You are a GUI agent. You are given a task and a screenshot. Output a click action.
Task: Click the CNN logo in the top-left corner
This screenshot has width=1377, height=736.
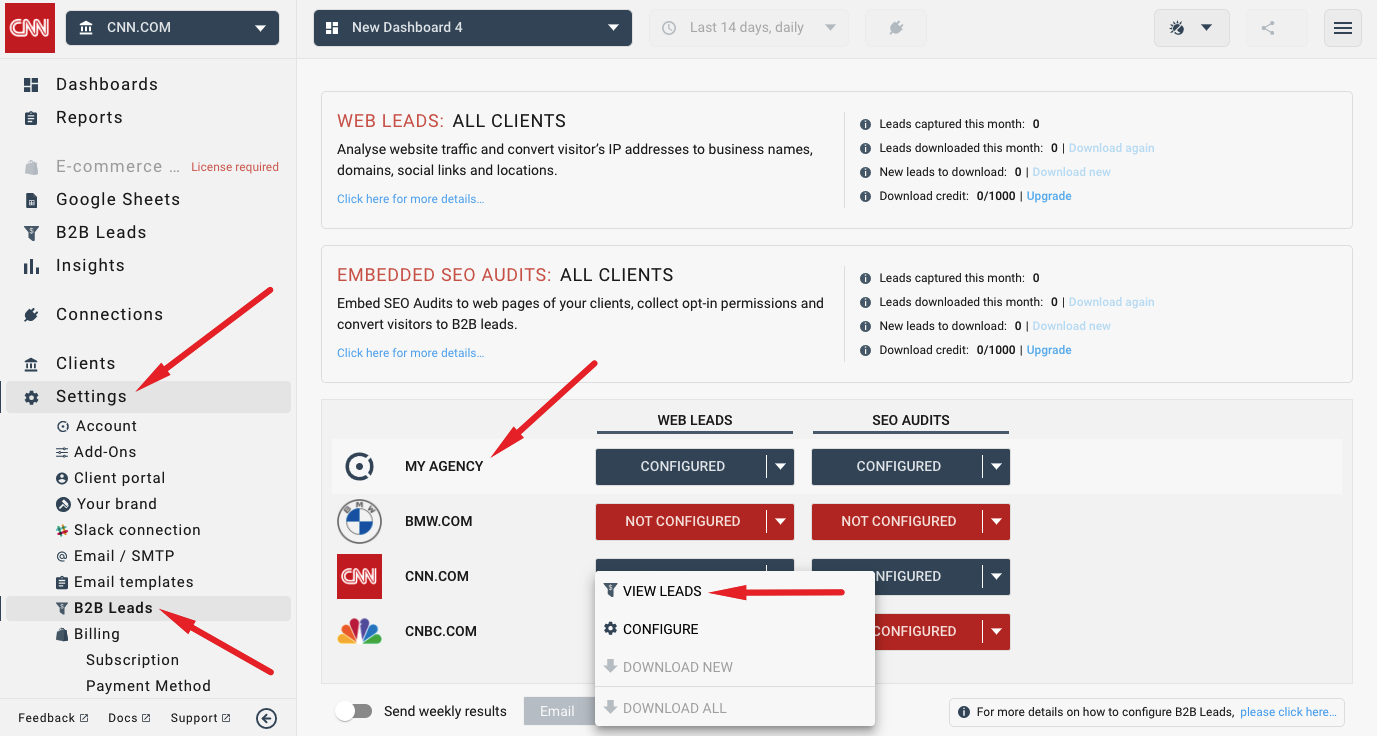(30, 28)
